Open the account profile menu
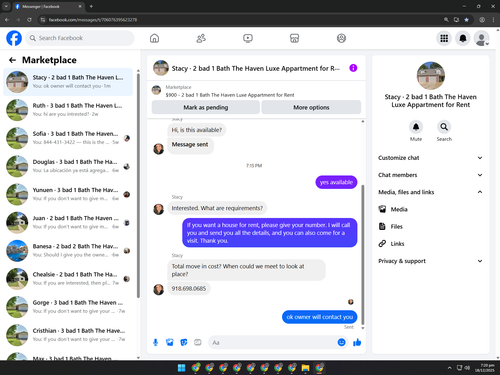Screen dimensions: 500x375 point(481,38)
